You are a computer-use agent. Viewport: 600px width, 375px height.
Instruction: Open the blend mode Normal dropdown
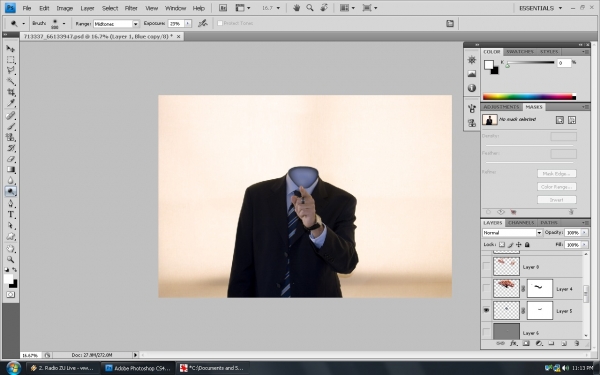539,233
